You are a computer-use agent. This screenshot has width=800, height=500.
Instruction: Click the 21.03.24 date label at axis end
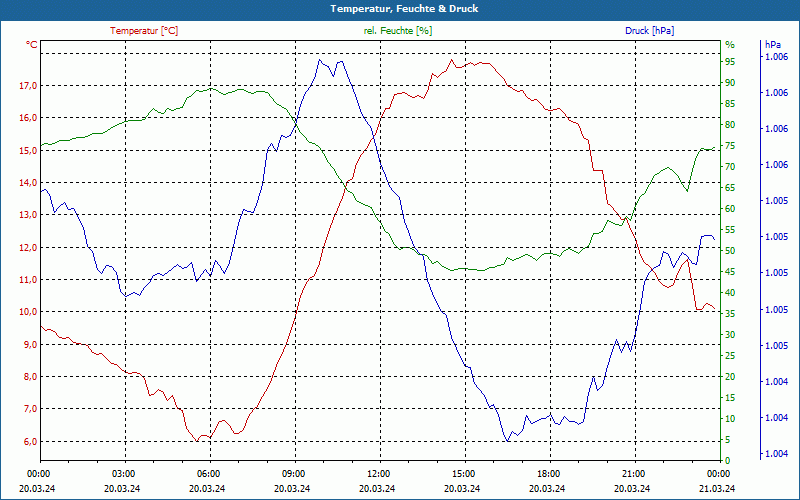717,488
